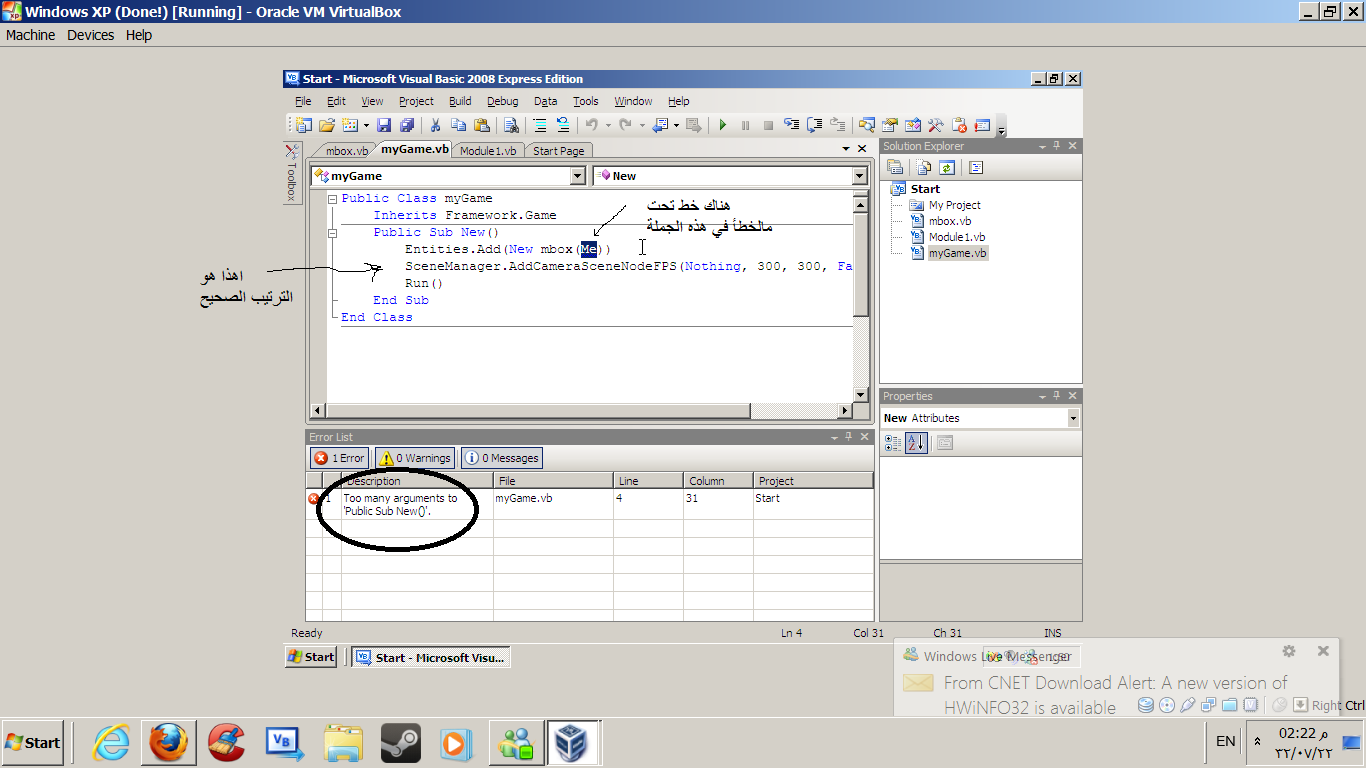Open the Navigate Backward dropdown arrow

pos(676,125)
